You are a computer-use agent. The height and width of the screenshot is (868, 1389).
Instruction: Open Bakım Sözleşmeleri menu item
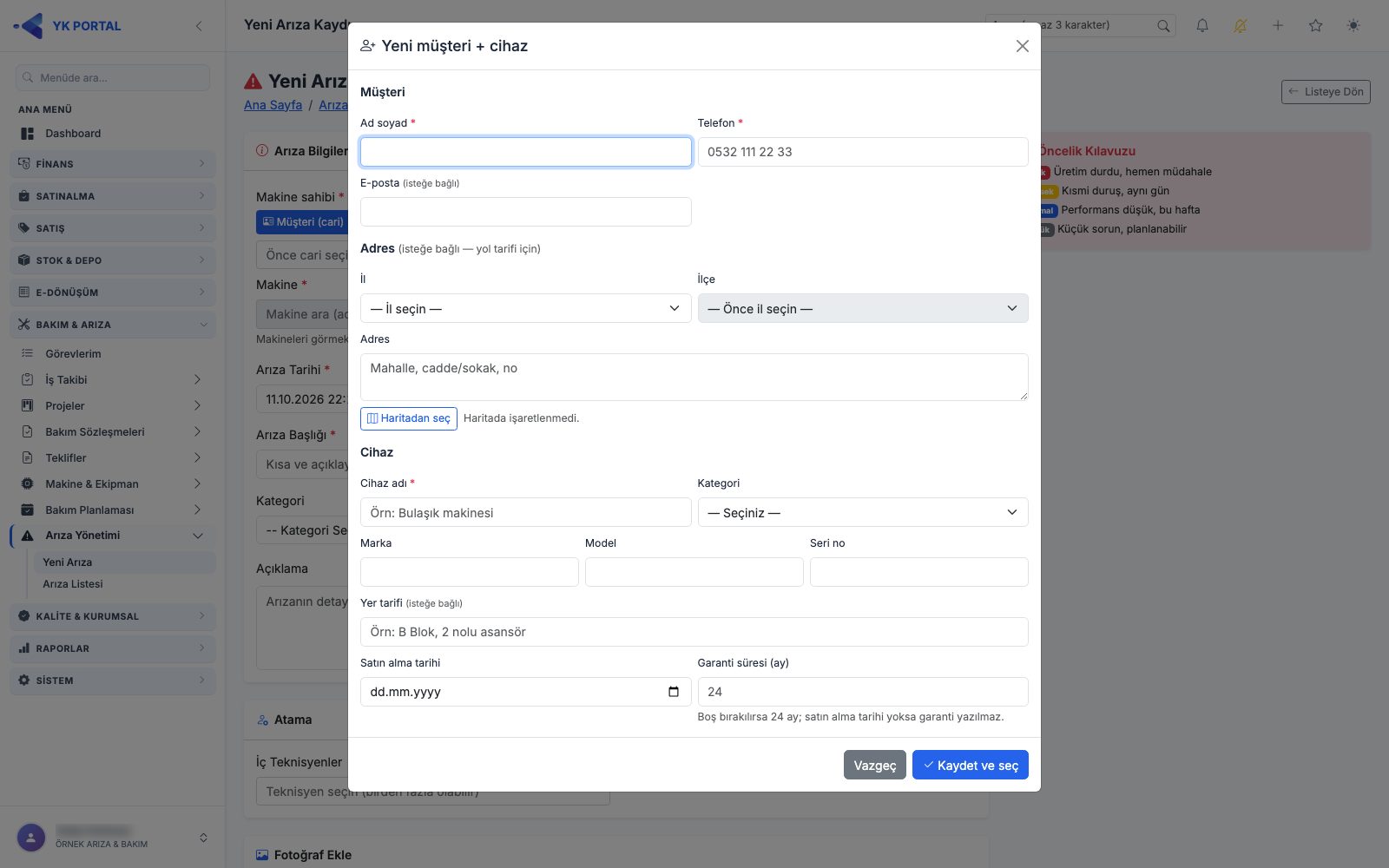pos(113,432)
